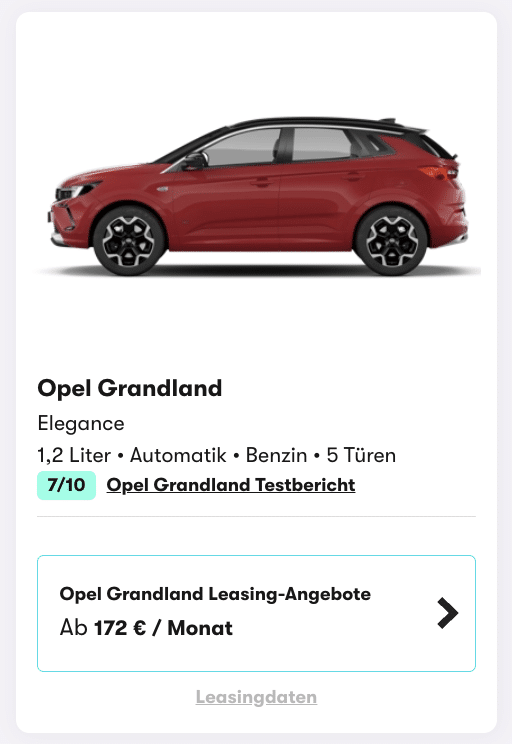Select the red Opel Grandland car image
Screen dimensions: 512x744
click(259, 196)
